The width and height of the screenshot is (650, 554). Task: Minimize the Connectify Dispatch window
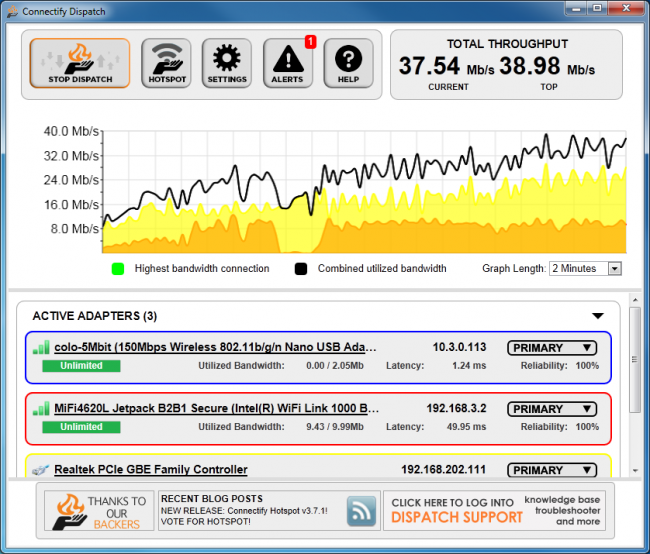(576, 7)
